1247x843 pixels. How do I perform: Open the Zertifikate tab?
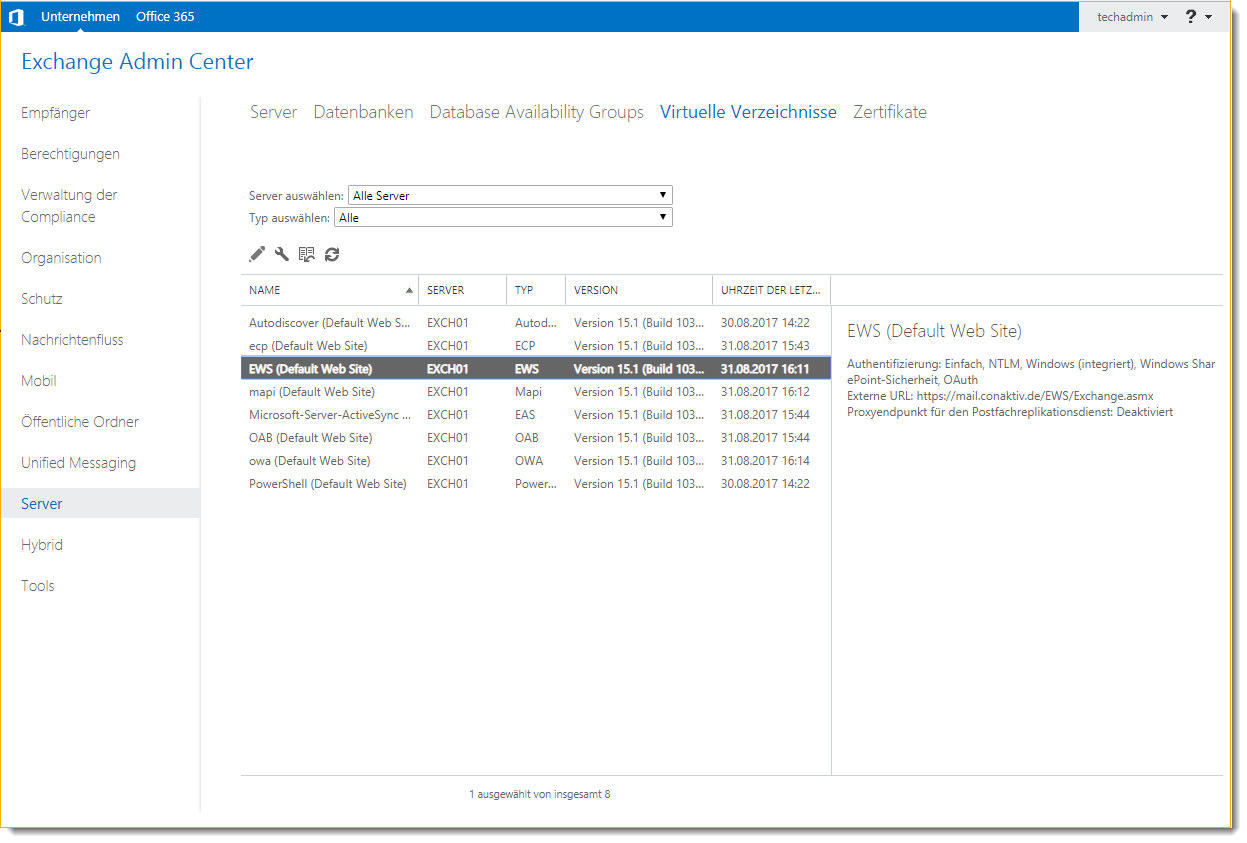[x=889, y=112]
